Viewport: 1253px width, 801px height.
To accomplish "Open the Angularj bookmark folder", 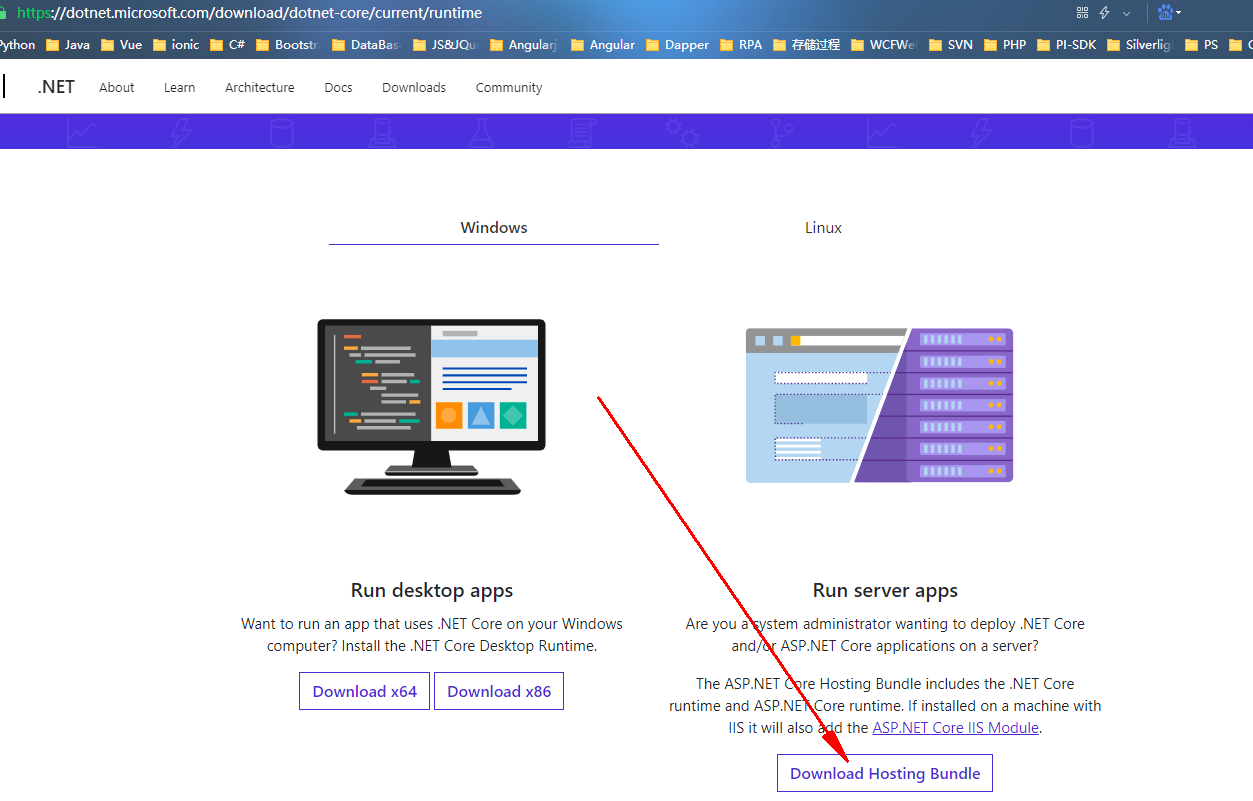I will point(523,45).
